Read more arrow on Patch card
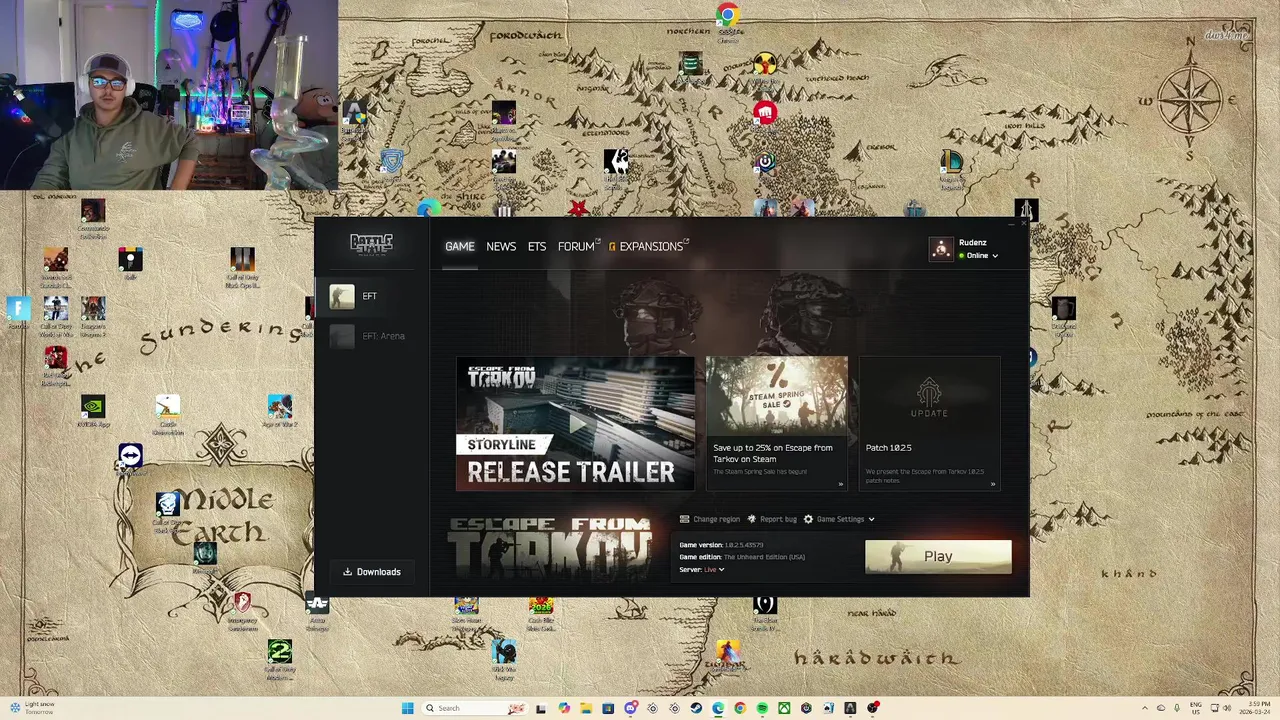 (x=992, y=484)
